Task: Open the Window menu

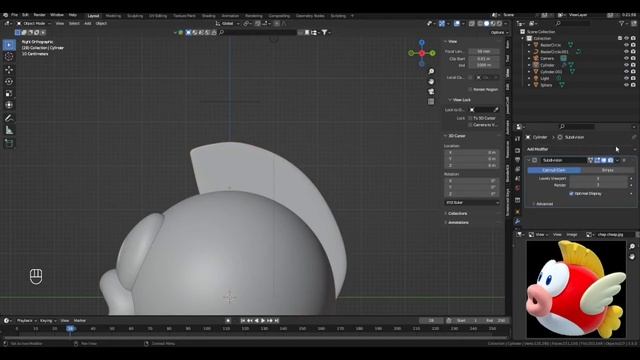Action: pyautogui.click(x=57, y=15)
